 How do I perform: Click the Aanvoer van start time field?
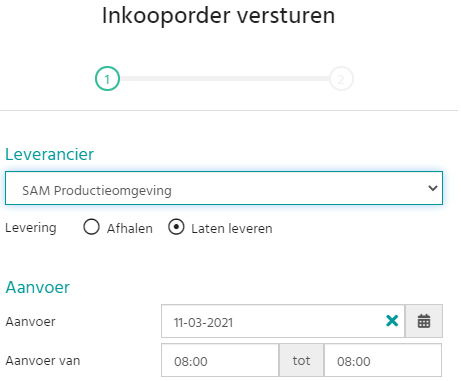point(220,360)
